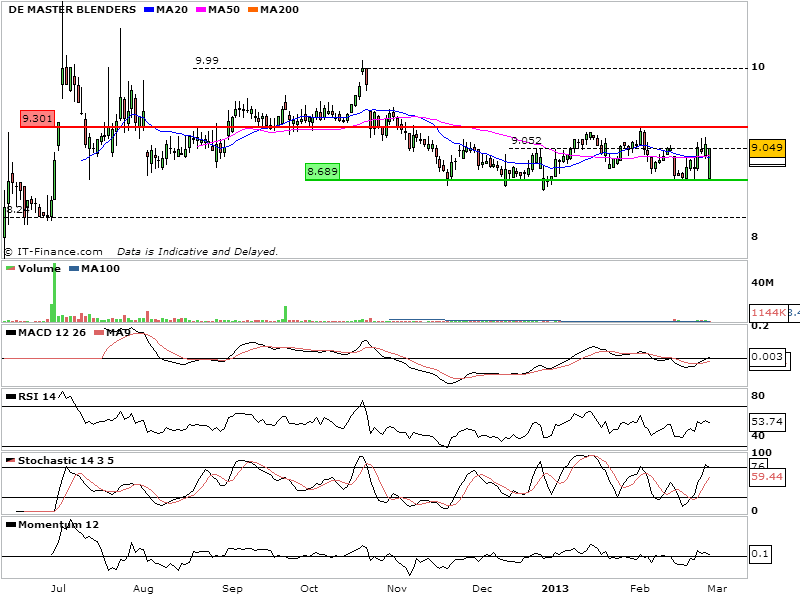800x600 pixels.
Task: Click the Aug label on time axis
Action: [x=143, y=589]
